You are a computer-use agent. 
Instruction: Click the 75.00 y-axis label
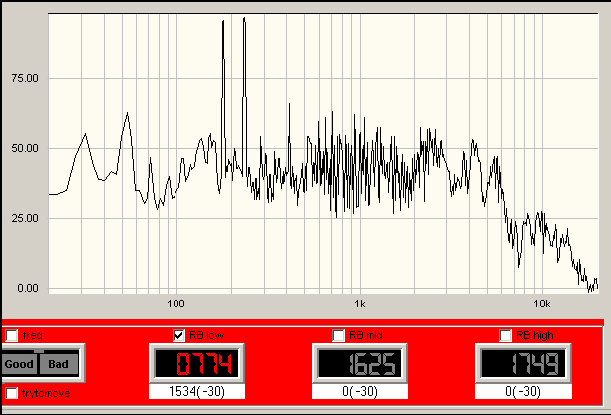[25, 78]
